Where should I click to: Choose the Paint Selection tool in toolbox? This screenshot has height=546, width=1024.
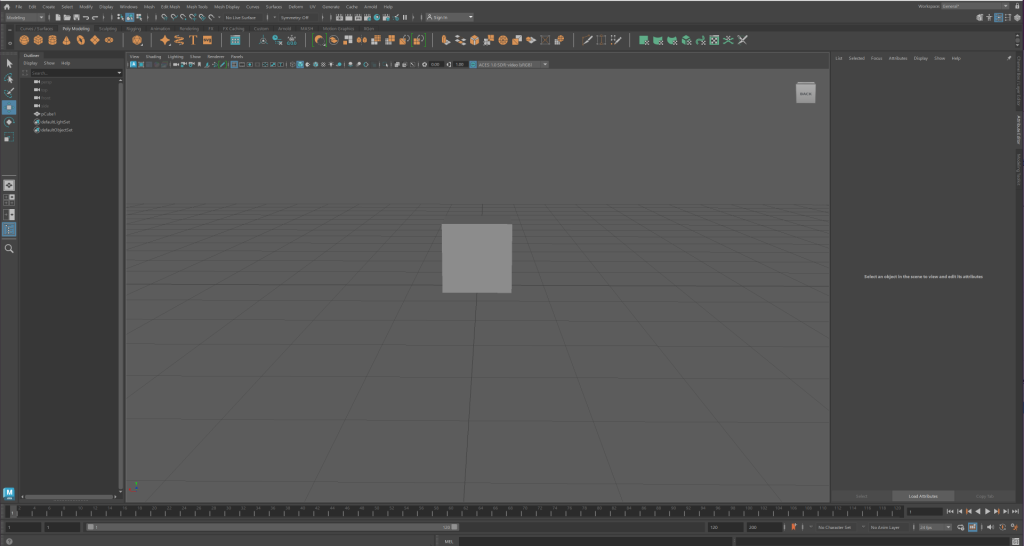tap(9, 91)
